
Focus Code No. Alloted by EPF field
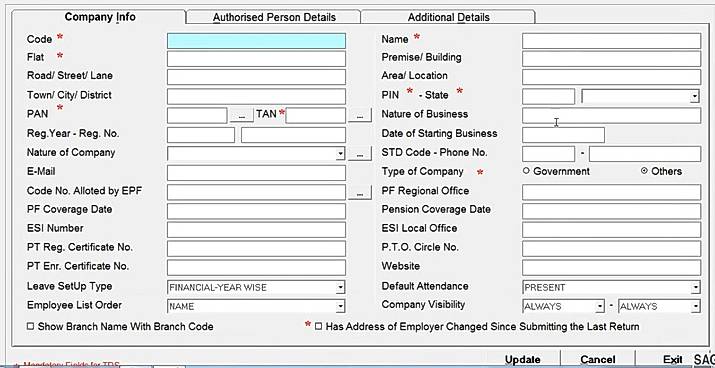256,192
